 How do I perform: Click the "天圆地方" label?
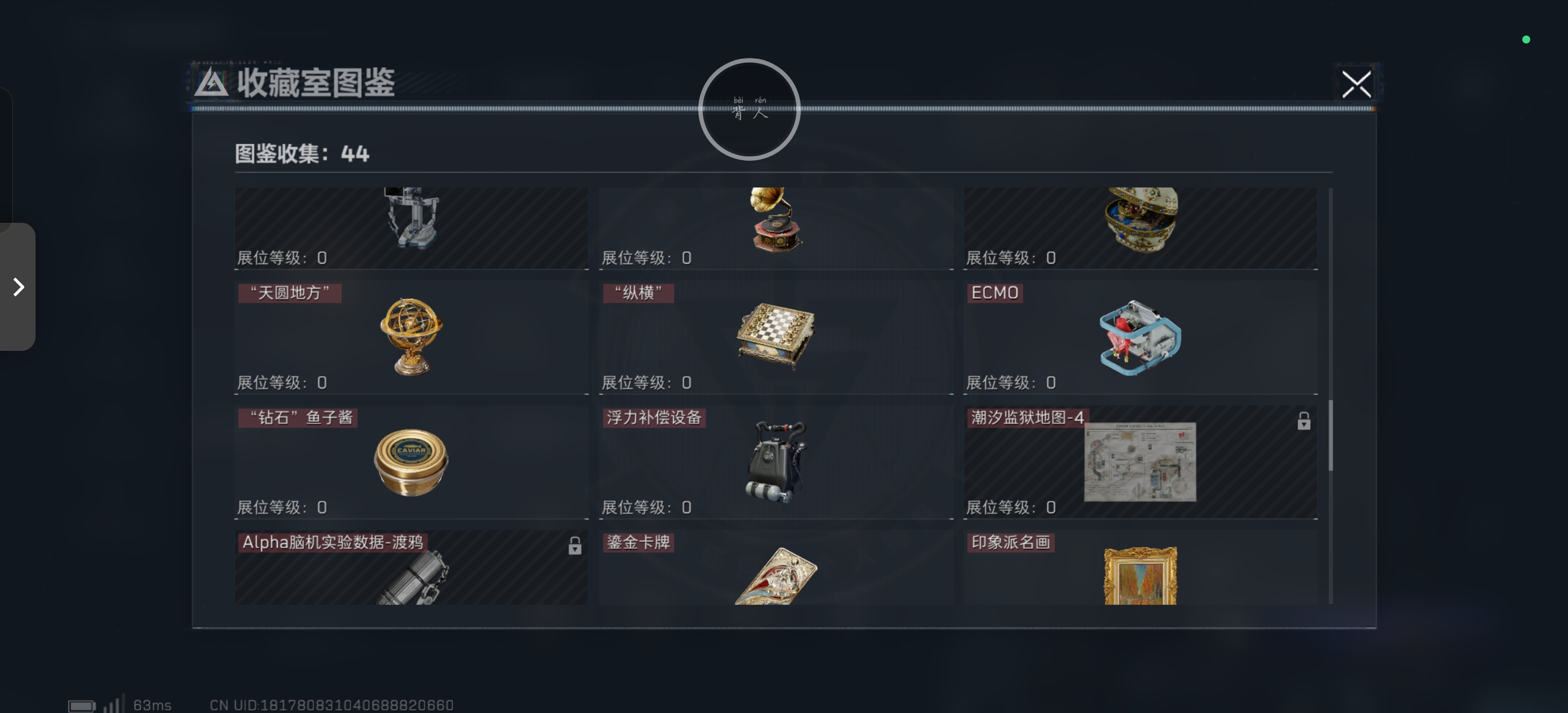coord(290,293)
